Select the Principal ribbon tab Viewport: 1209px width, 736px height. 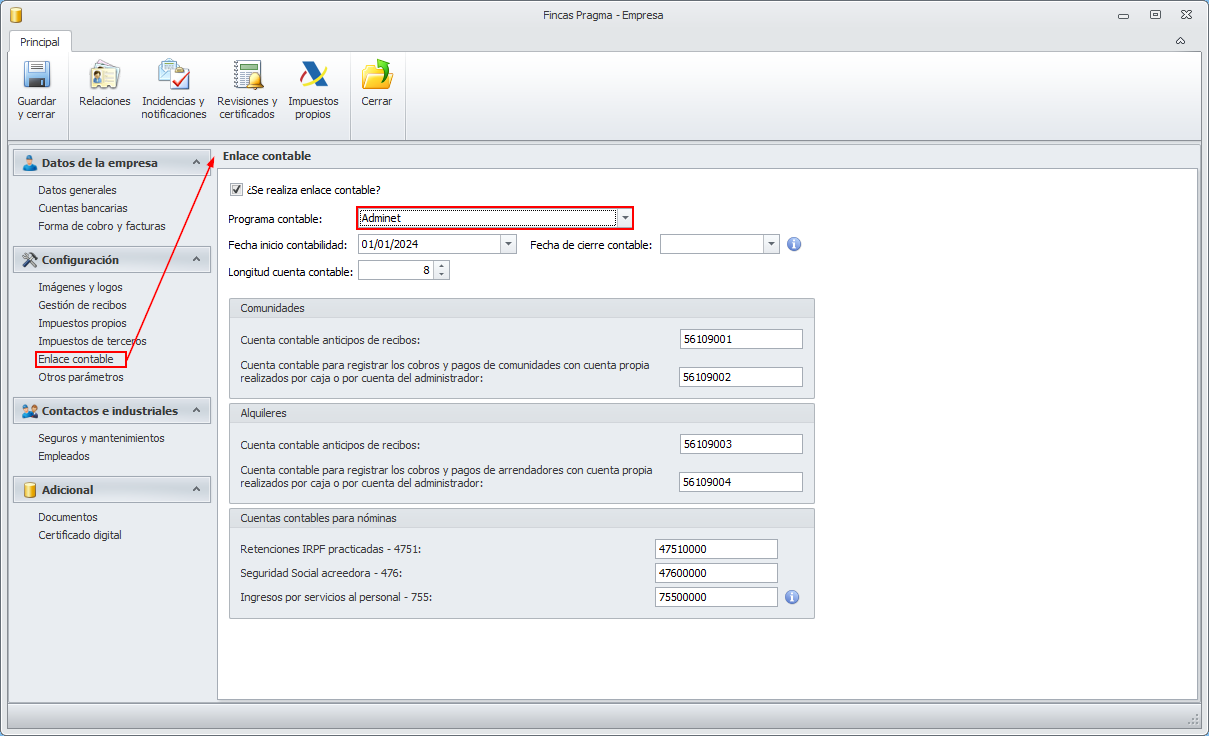(x=40, y=42)
